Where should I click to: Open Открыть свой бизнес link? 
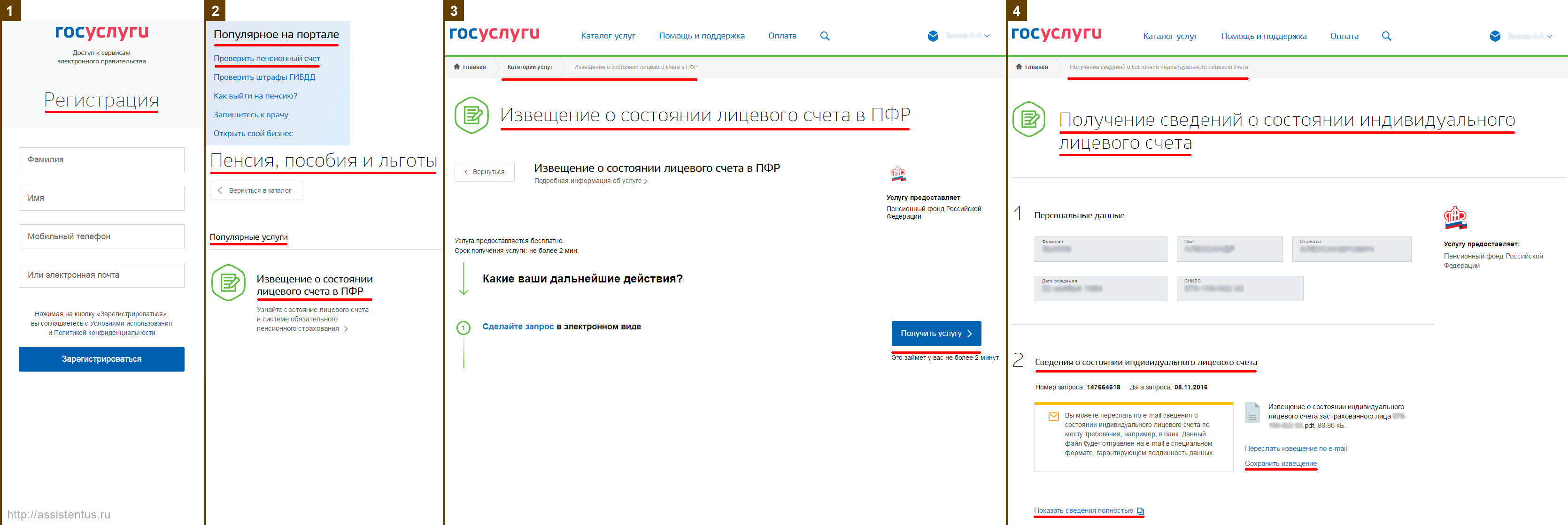(253, 133)
